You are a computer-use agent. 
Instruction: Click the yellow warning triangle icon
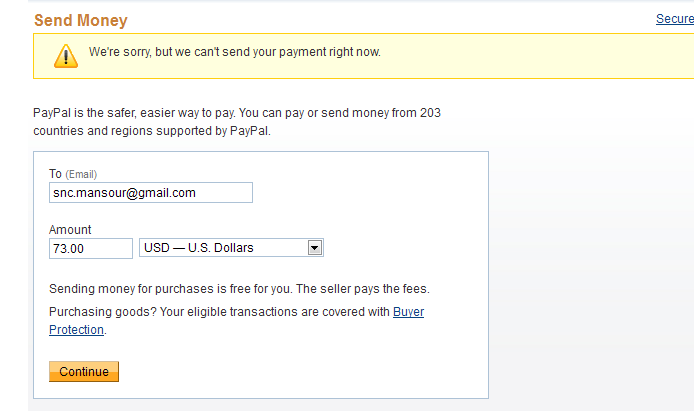pyautogui.click(x=66, y=56)
